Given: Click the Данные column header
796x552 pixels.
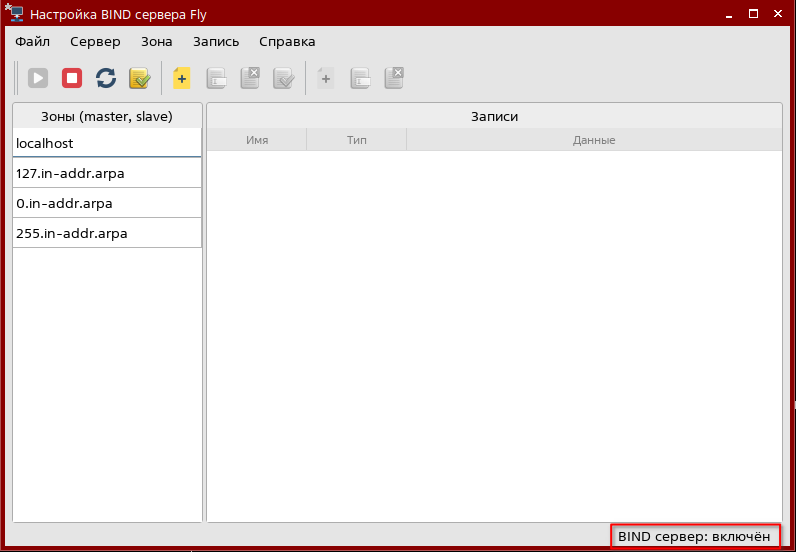Looking at the screenshot, I should click(x=594, y=140).
